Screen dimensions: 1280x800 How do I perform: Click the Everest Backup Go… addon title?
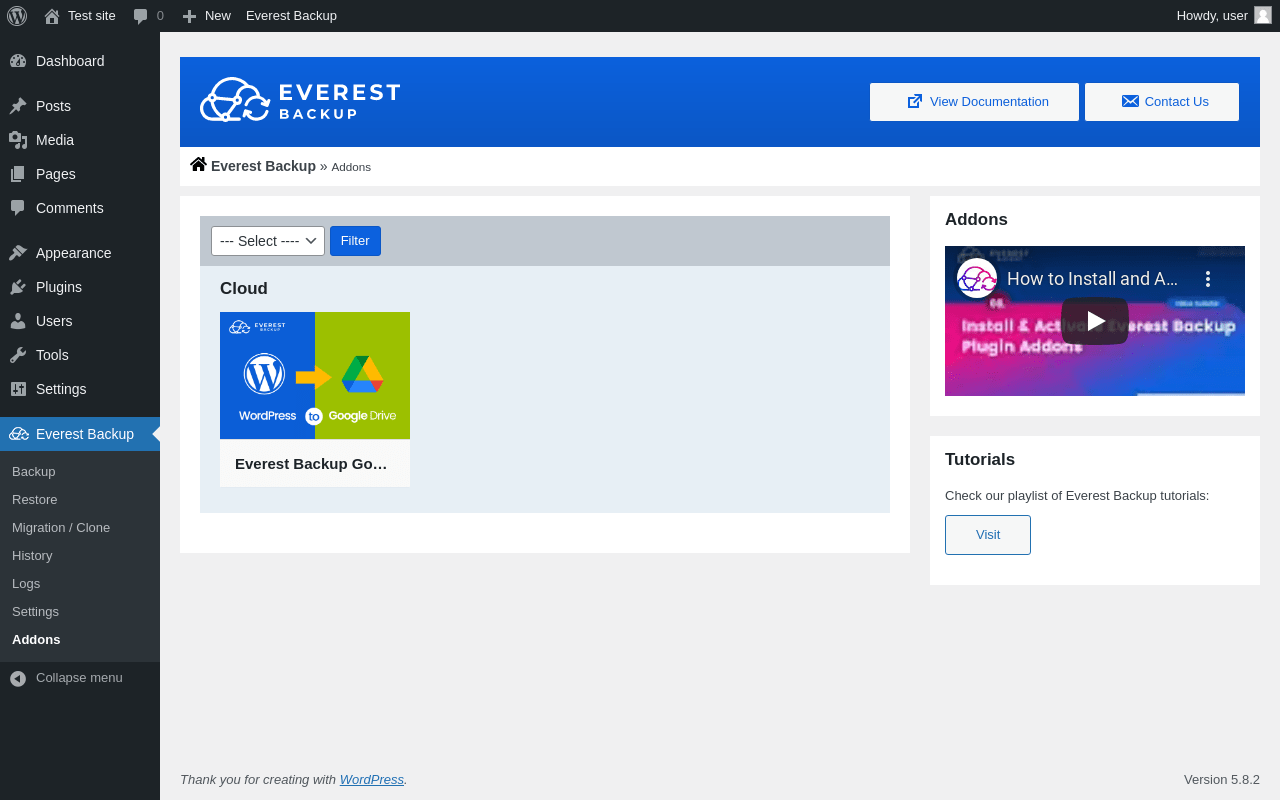(311, 464)
